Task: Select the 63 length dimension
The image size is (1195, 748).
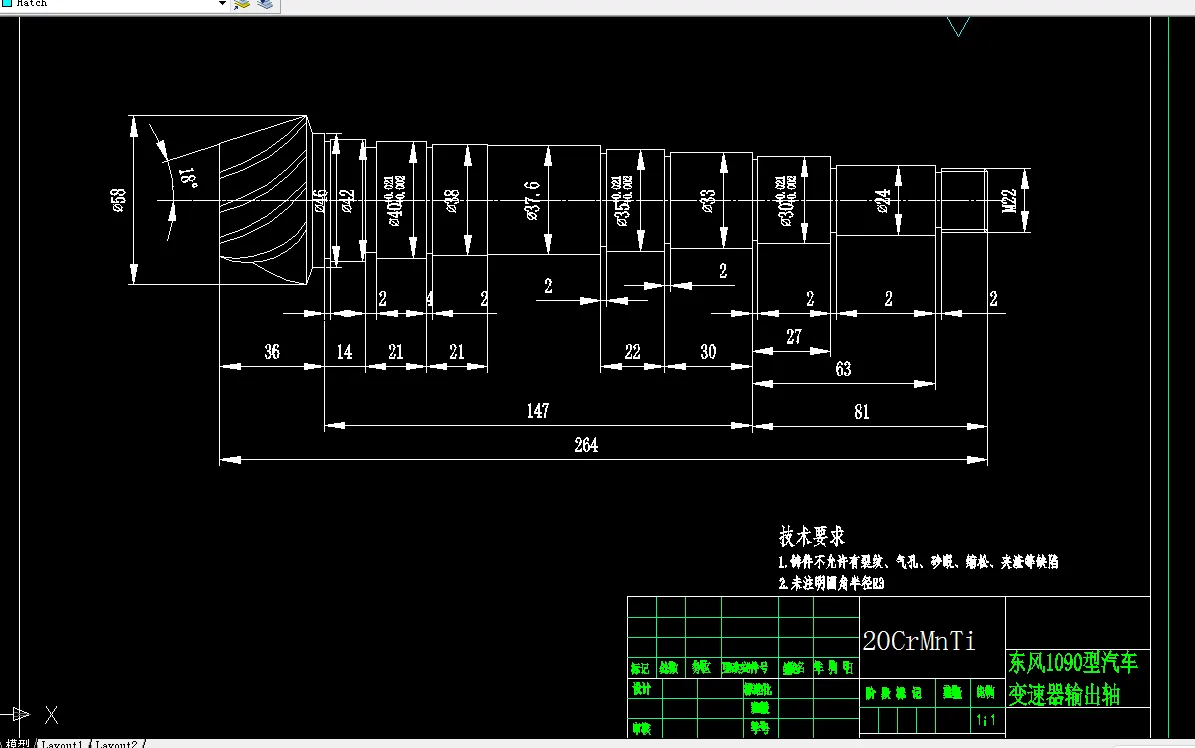Action: (x=843, y=369)
